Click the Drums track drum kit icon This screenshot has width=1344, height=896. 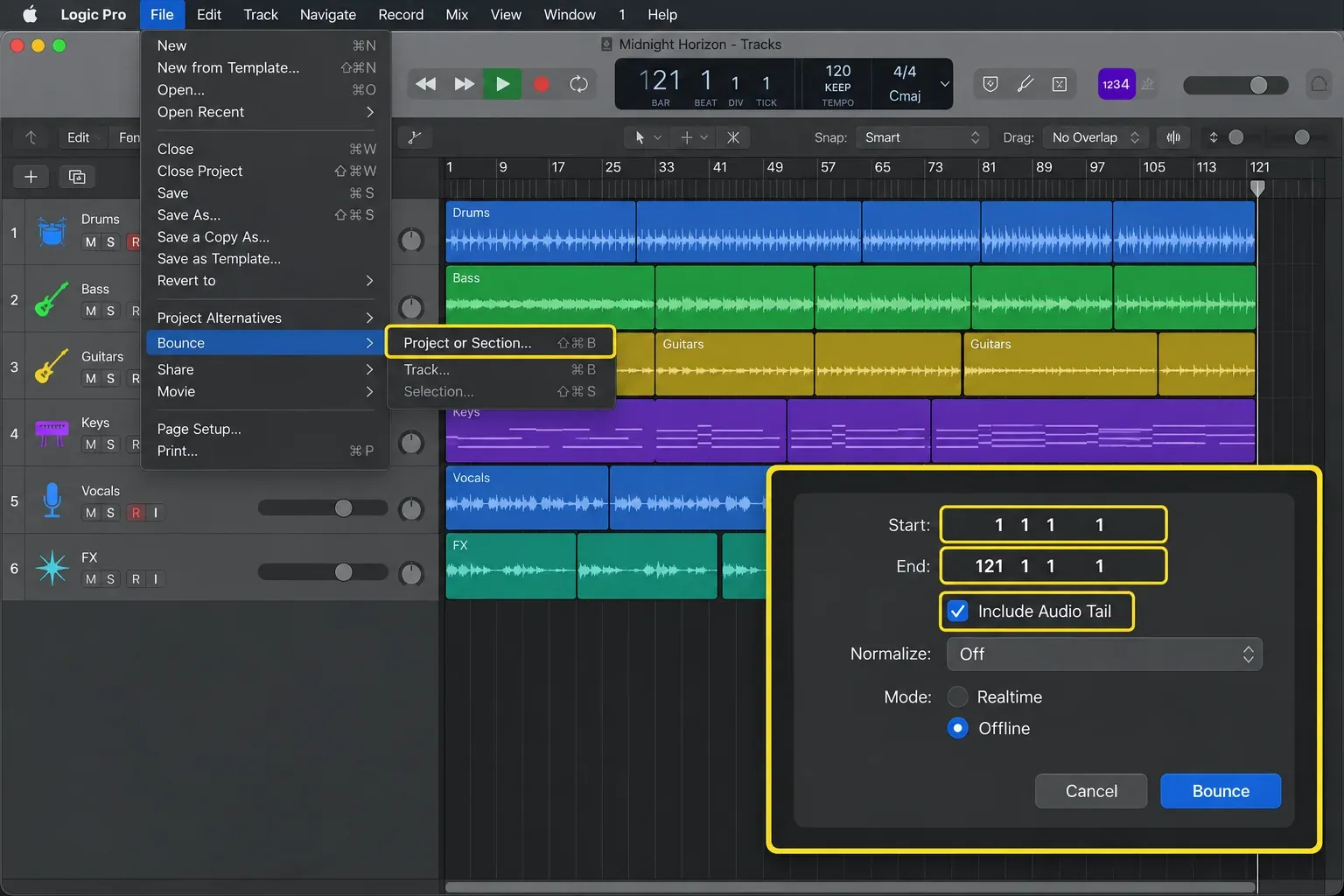(52, 232)
